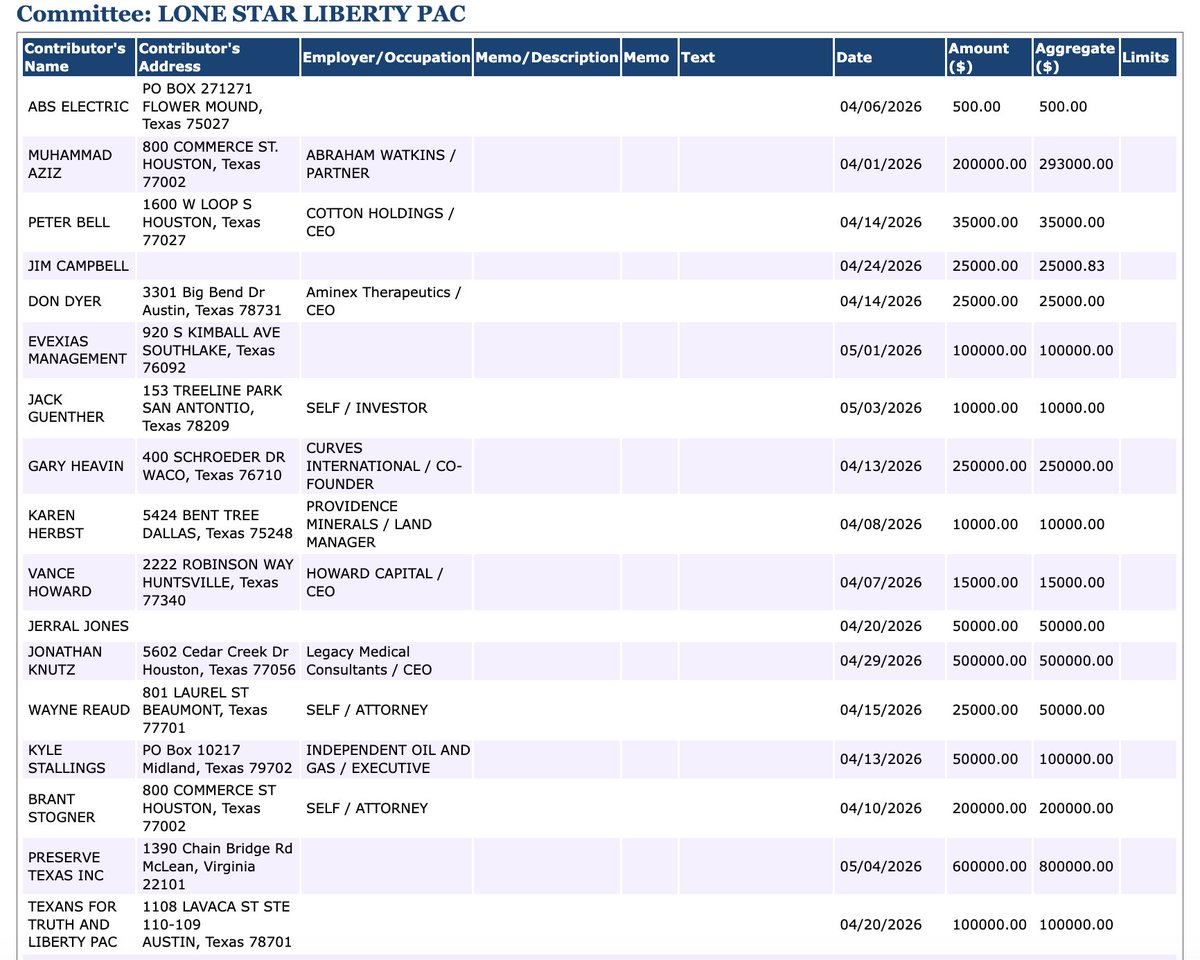Select the JIM CAMPBELL contributor name
1200x960 pixels.
tap(76, 266)
